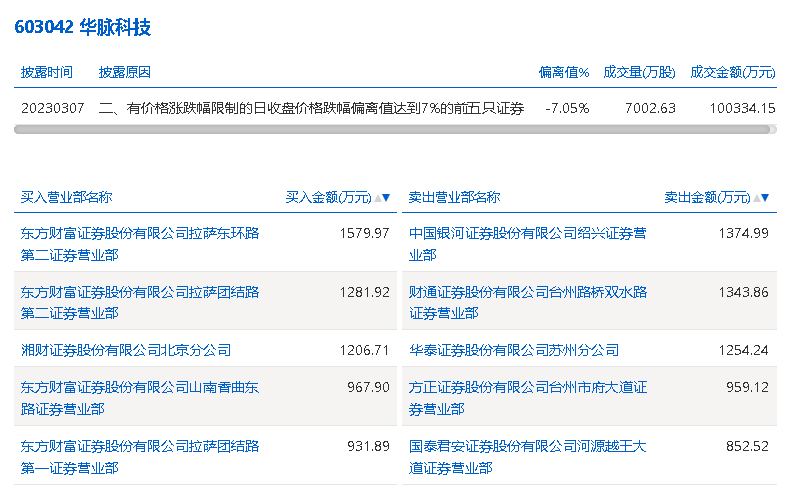Open 东方财富证券拉萨团结路第二证券营业部 link
This screenshot has width=787, height=493.
coord(140,302)
